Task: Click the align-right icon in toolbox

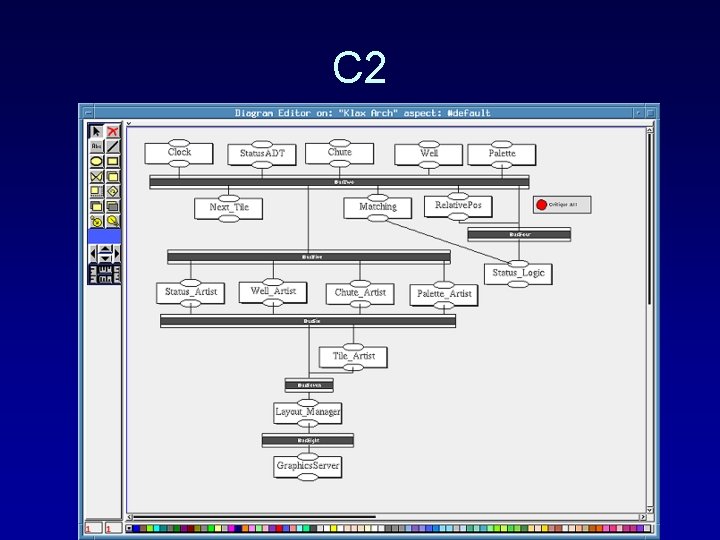Action: (117, 274)
